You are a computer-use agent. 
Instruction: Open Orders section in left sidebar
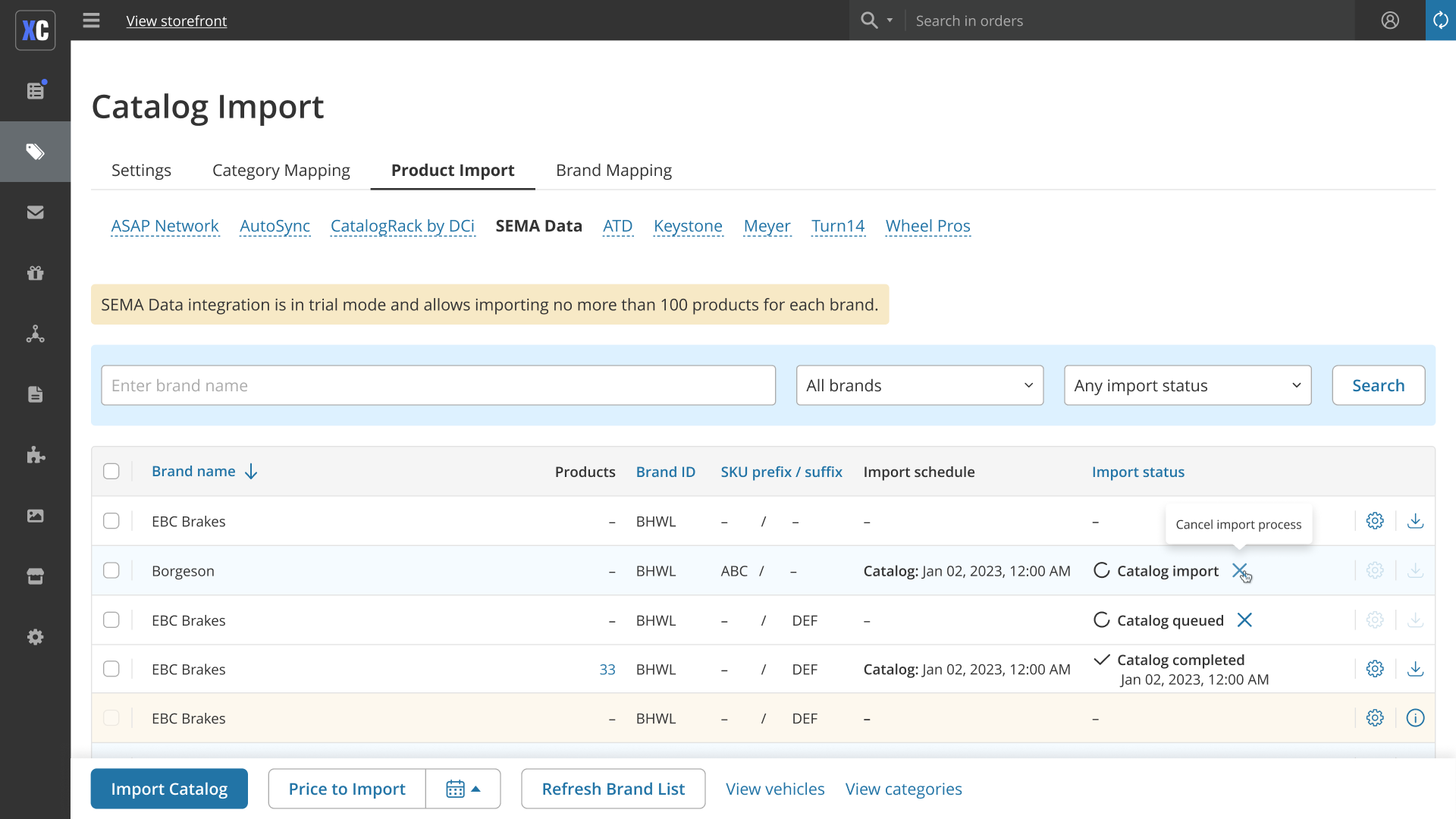tap(36, 91)
